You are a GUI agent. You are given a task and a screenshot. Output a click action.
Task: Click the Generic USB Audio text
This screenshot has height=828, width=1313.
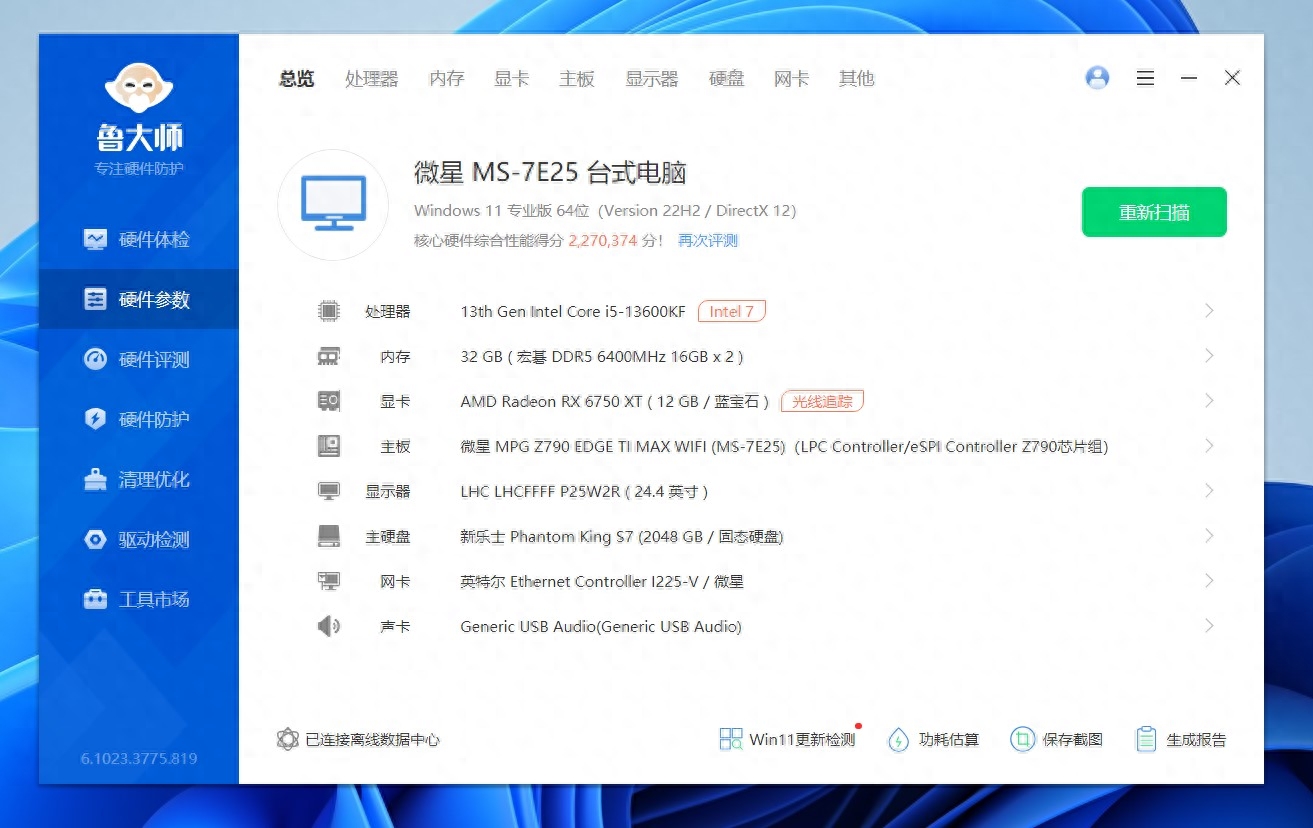601,627
